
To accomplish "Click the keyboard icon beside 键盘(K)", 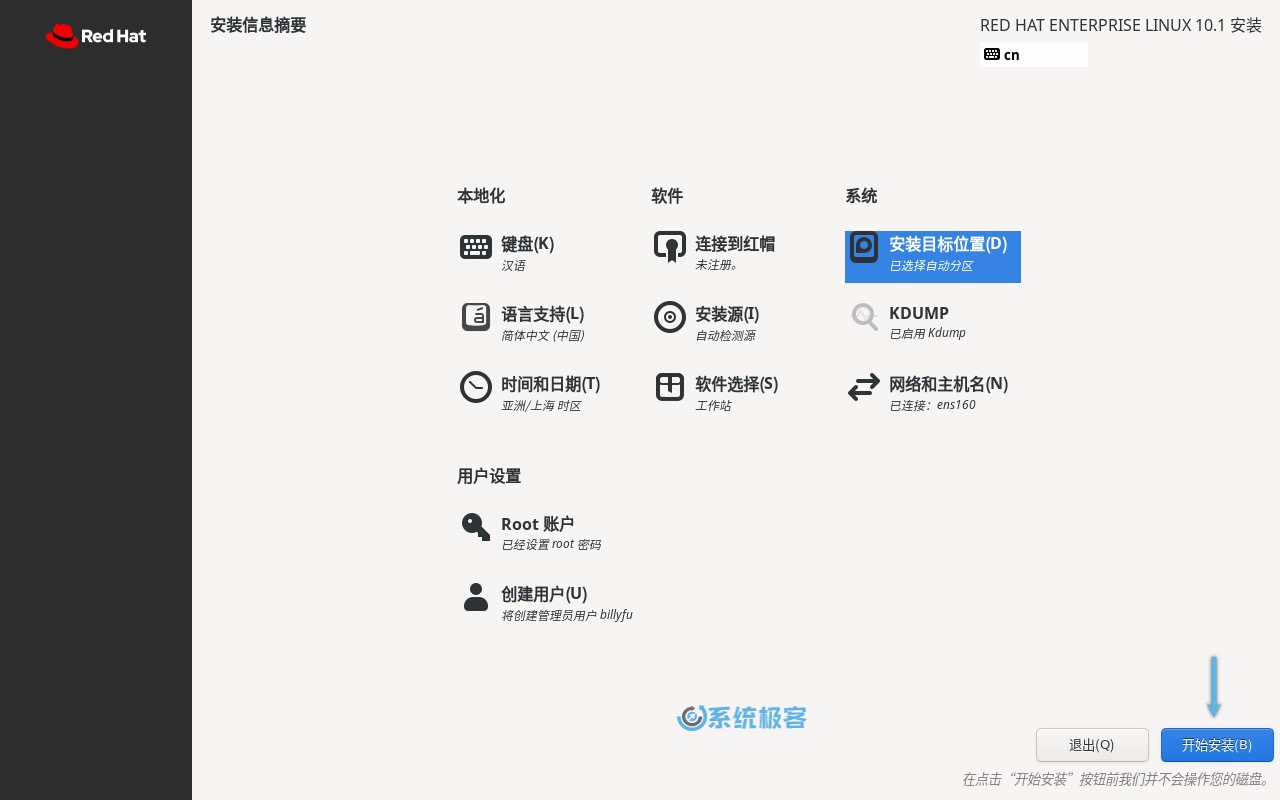I will (x=476, y=247).
